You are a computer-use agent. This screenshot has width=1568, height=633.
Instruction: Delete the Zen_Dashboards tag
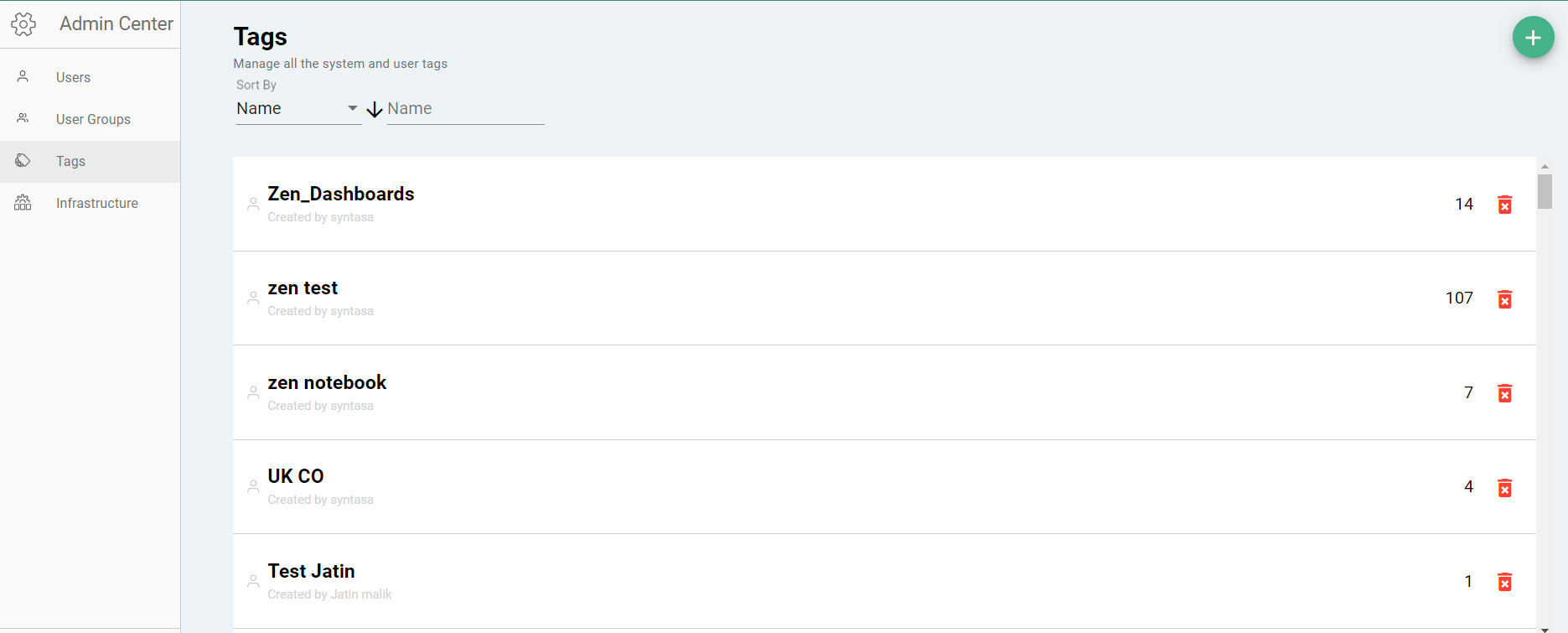coord(1504,205)
